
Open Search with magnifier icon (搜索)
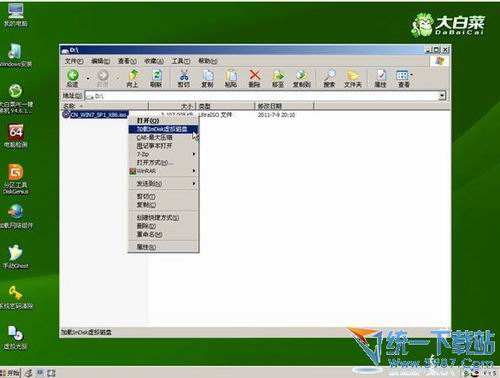pyautogui.click(x=330, y=78)
